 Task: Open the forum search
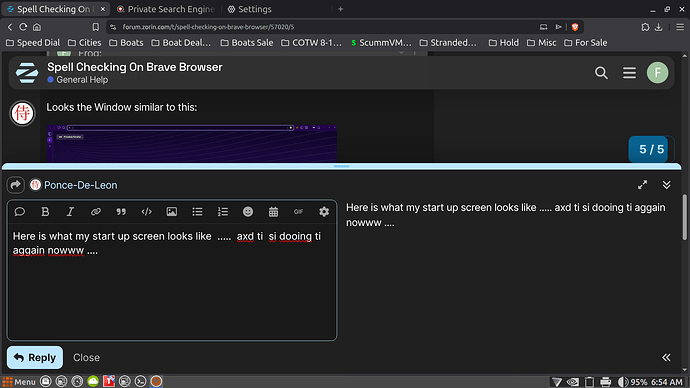(601, 73)
